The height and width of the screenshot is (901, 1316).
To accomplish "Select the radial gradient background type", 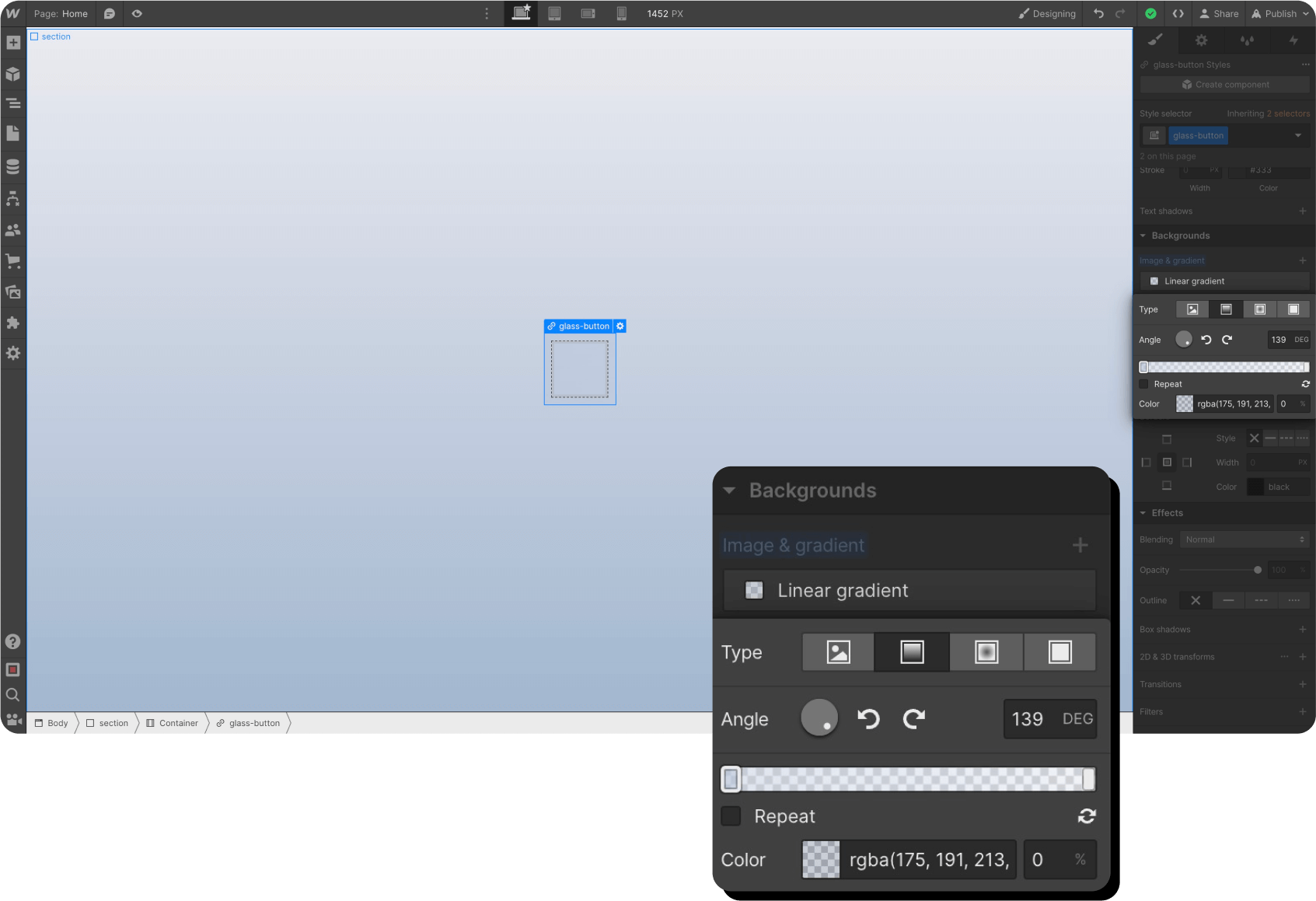I will 986,651.
